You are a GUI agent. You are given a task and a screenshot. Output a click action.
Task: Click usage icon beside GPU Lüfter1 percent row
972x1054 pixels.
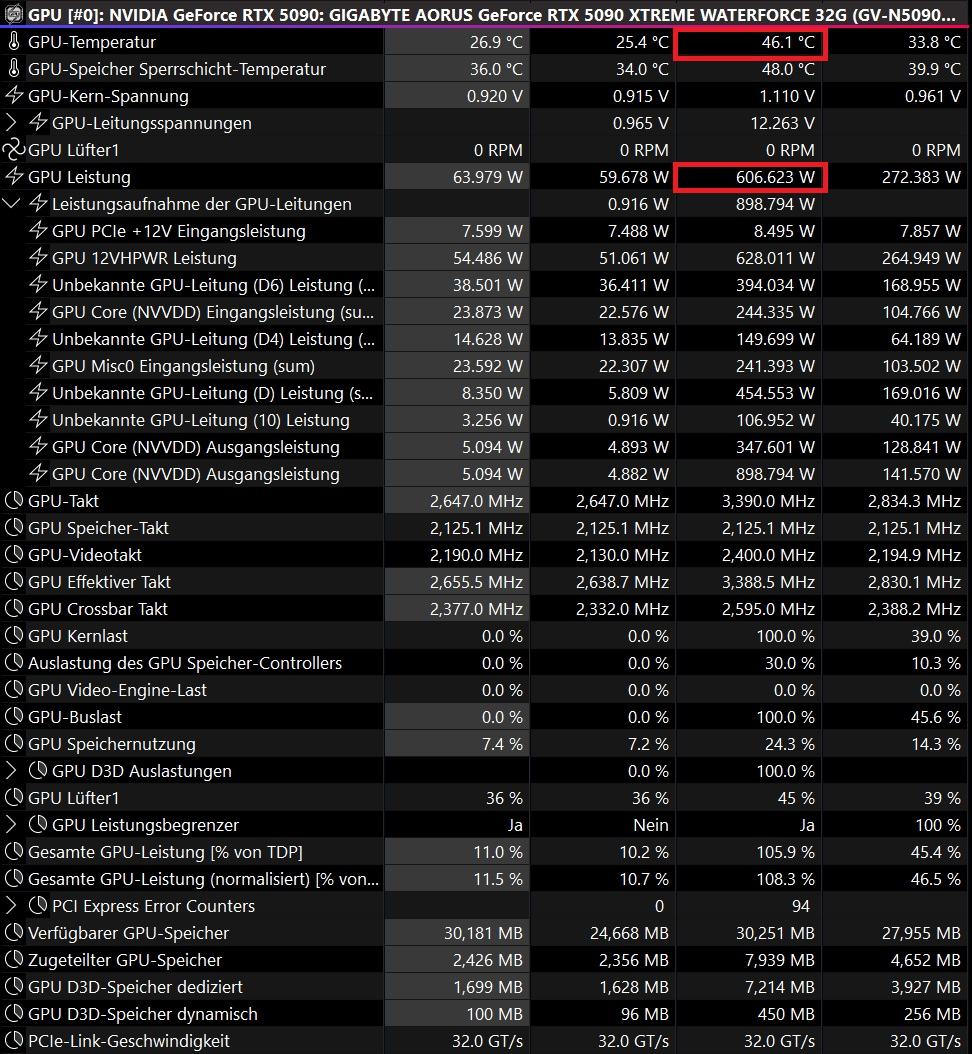tap(13, 797)
